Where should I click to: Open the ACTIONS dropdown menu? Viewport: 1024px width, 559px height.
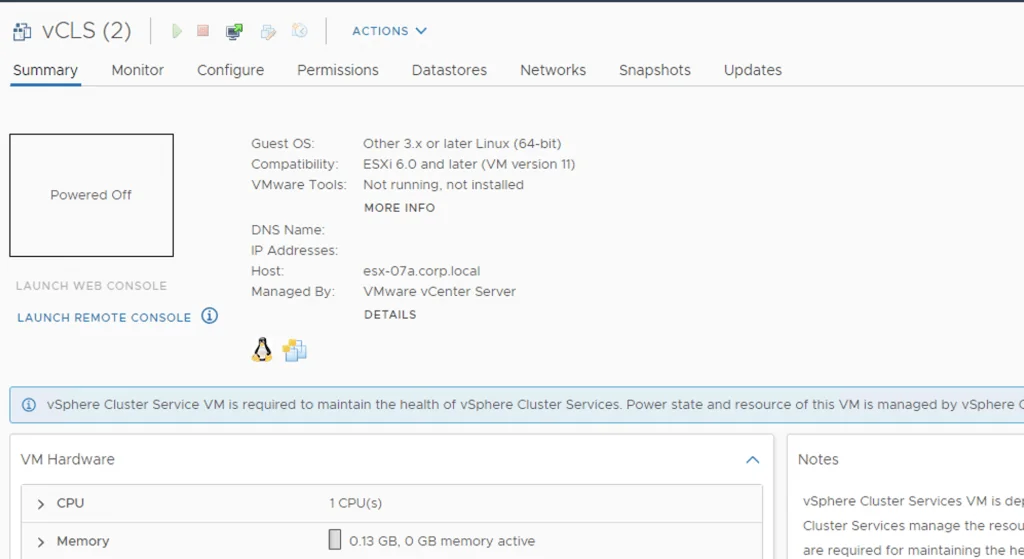coord(389,31)
